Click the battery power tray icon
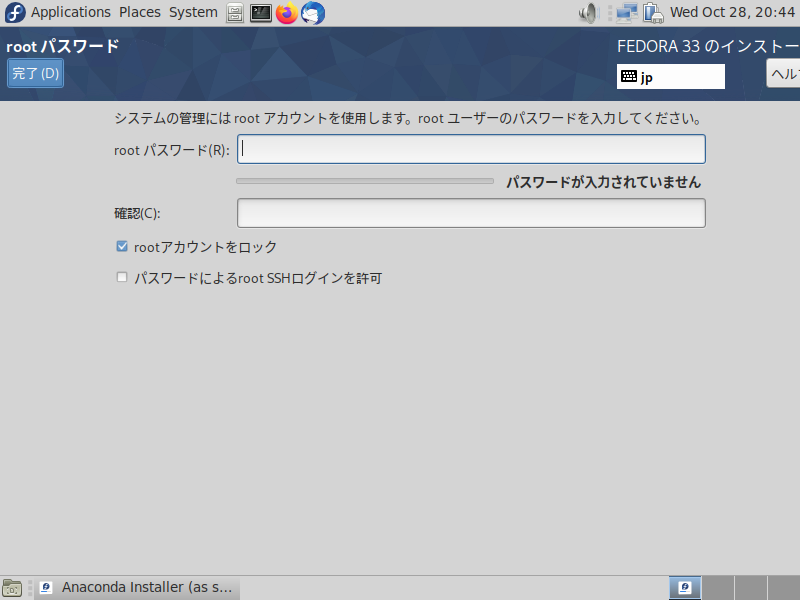800x600 pixels. 653,13
